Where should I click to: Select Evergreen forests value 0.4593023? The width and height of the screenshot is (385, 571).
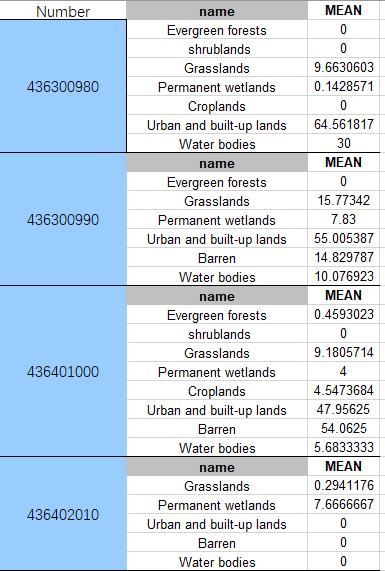tap(343, 314)
